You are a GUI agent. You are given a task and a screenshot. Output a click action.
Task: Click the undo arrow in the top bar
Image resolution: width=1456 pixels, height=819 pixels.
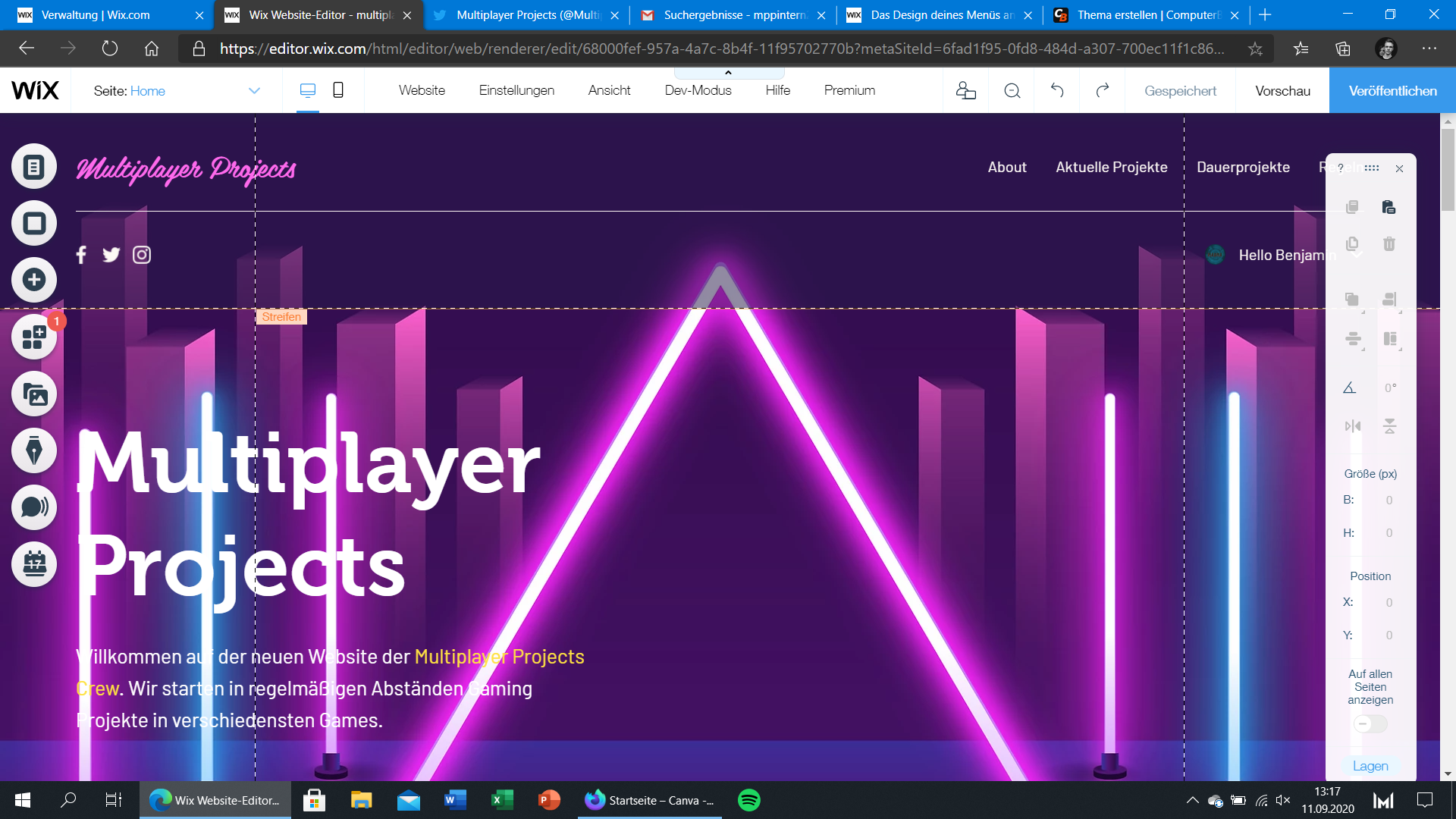tap(1057, 90)
